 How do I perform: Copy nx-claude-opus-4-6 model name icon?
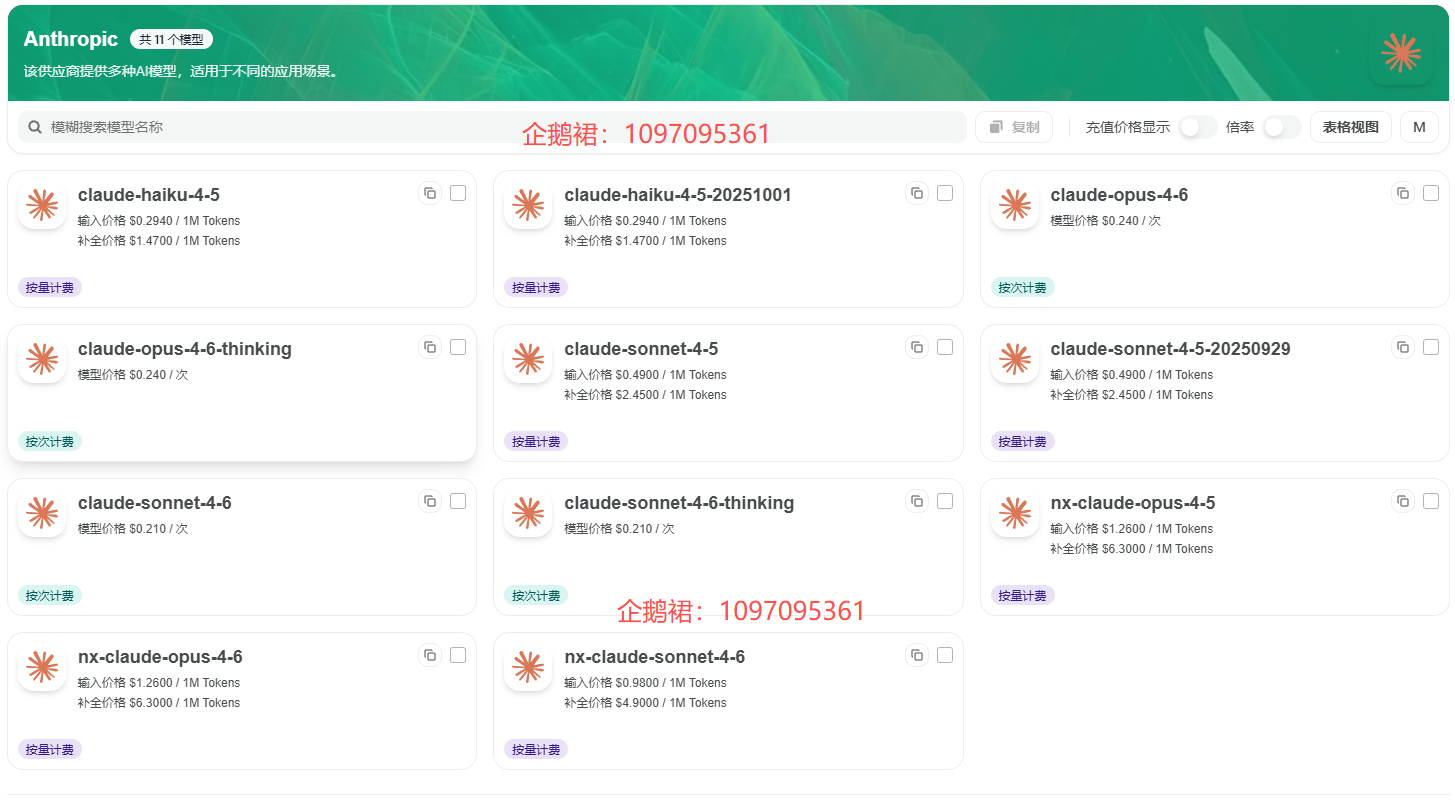pyautogui.click(x=430, y=655)
